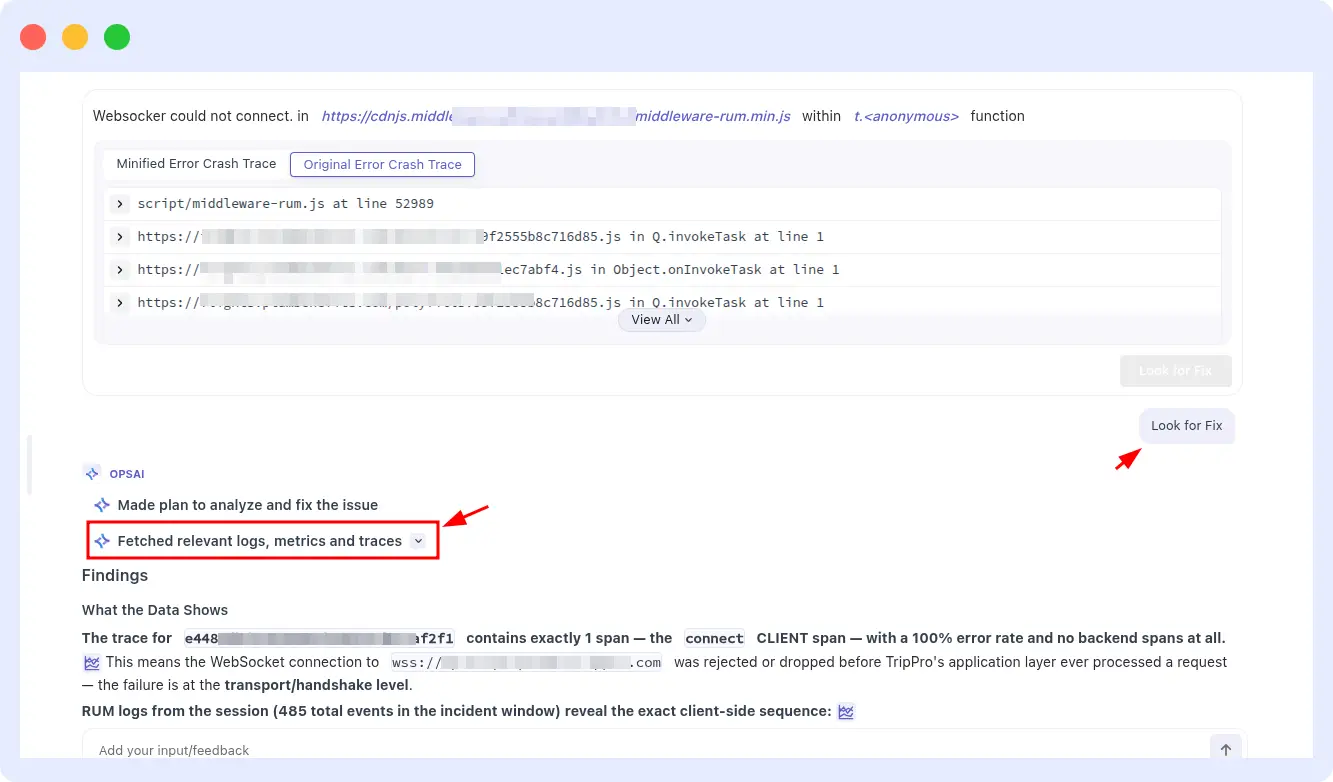
Task: Click sparkle icon beside Fetched relevant logs
Action: (x=101, y=541)
